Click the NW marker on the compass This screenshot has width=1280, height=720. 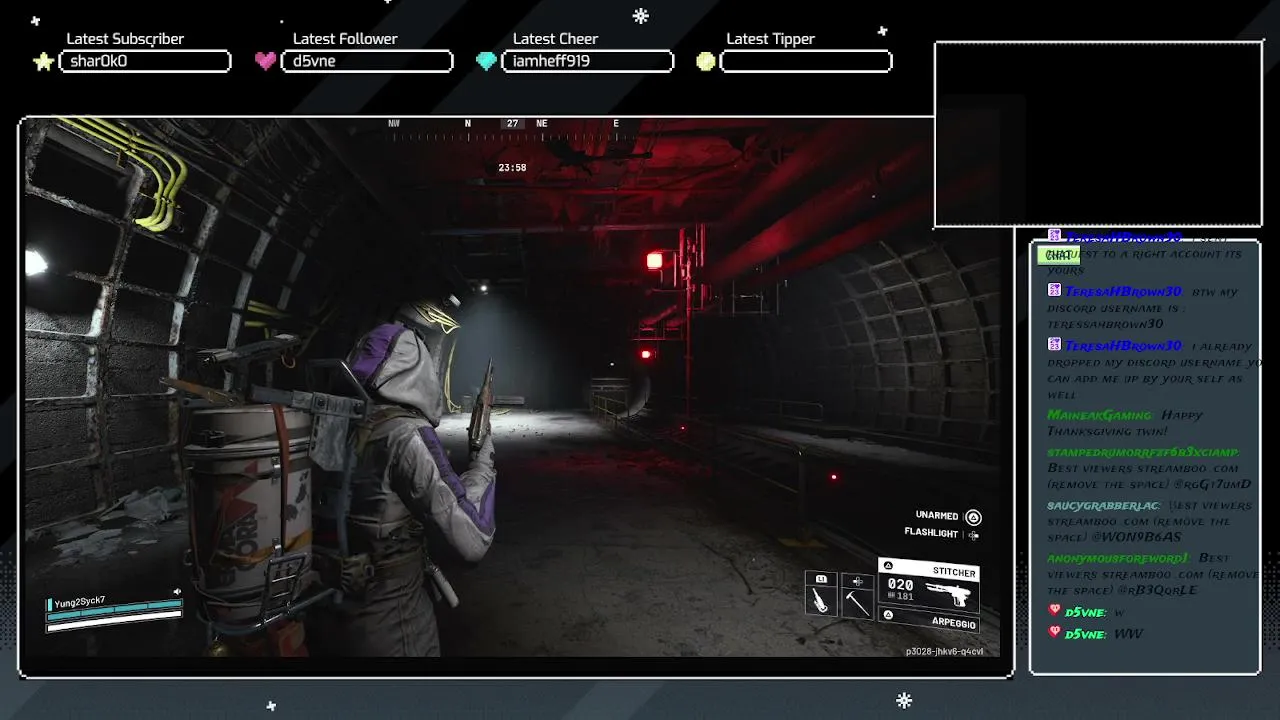pos(394,124)
